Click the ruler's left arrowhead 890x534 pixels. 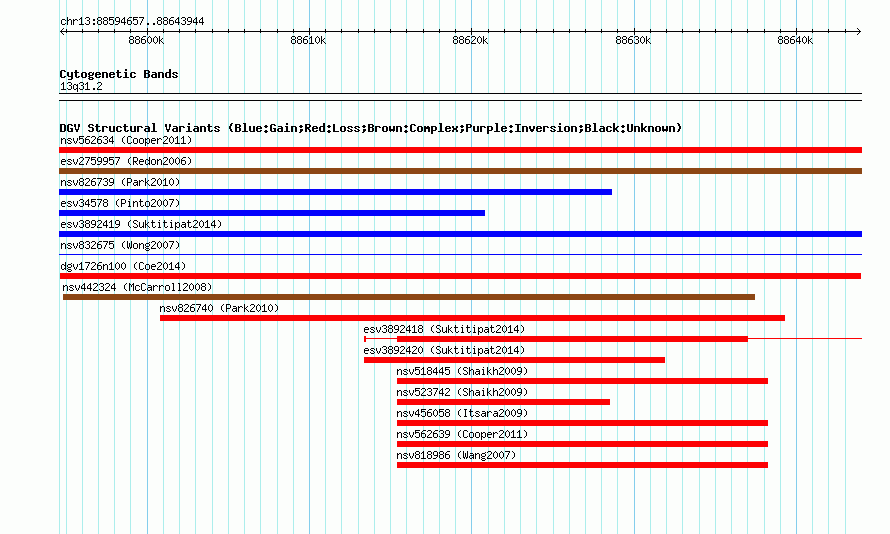[62, 31]
